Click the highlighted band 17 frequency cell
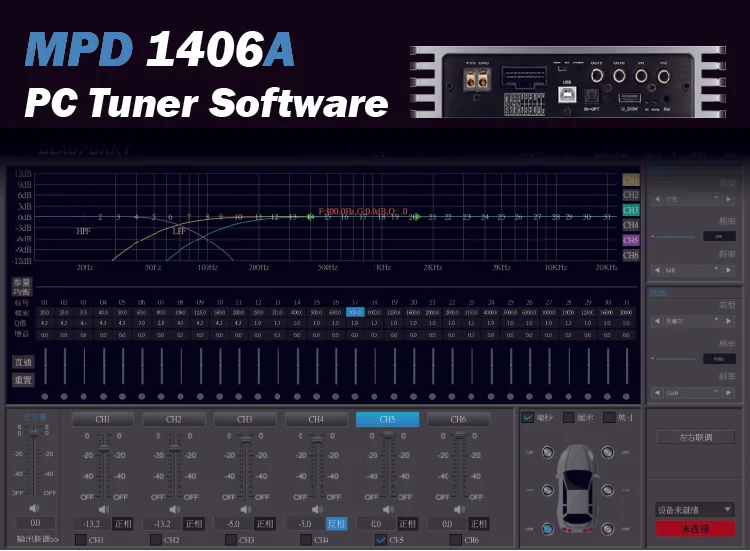This screenshot has height=551, width=750. pyautogui.click(x=355, y=312)
